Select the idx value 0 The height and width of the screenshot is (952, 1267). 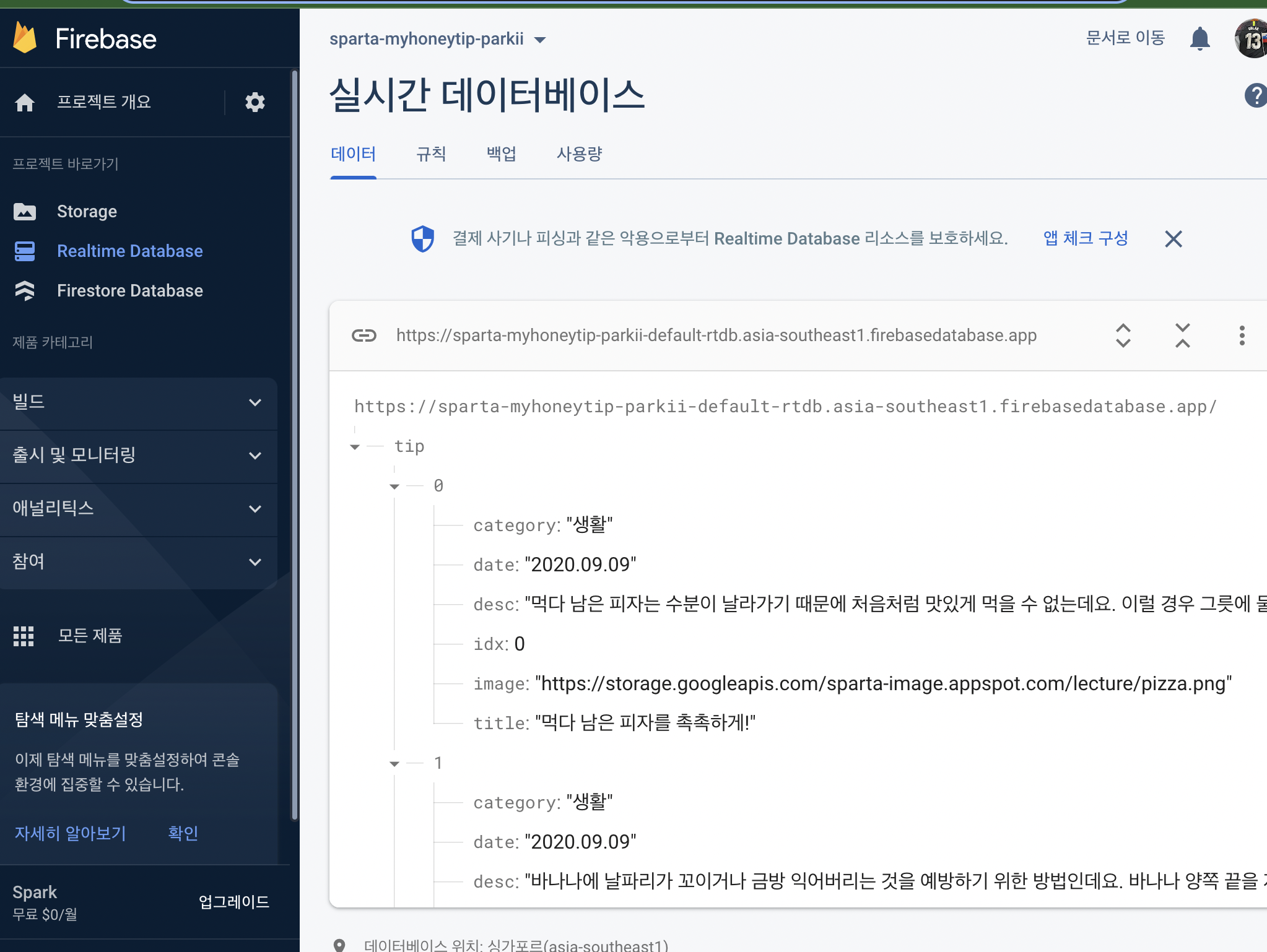[x=520, y=644]
